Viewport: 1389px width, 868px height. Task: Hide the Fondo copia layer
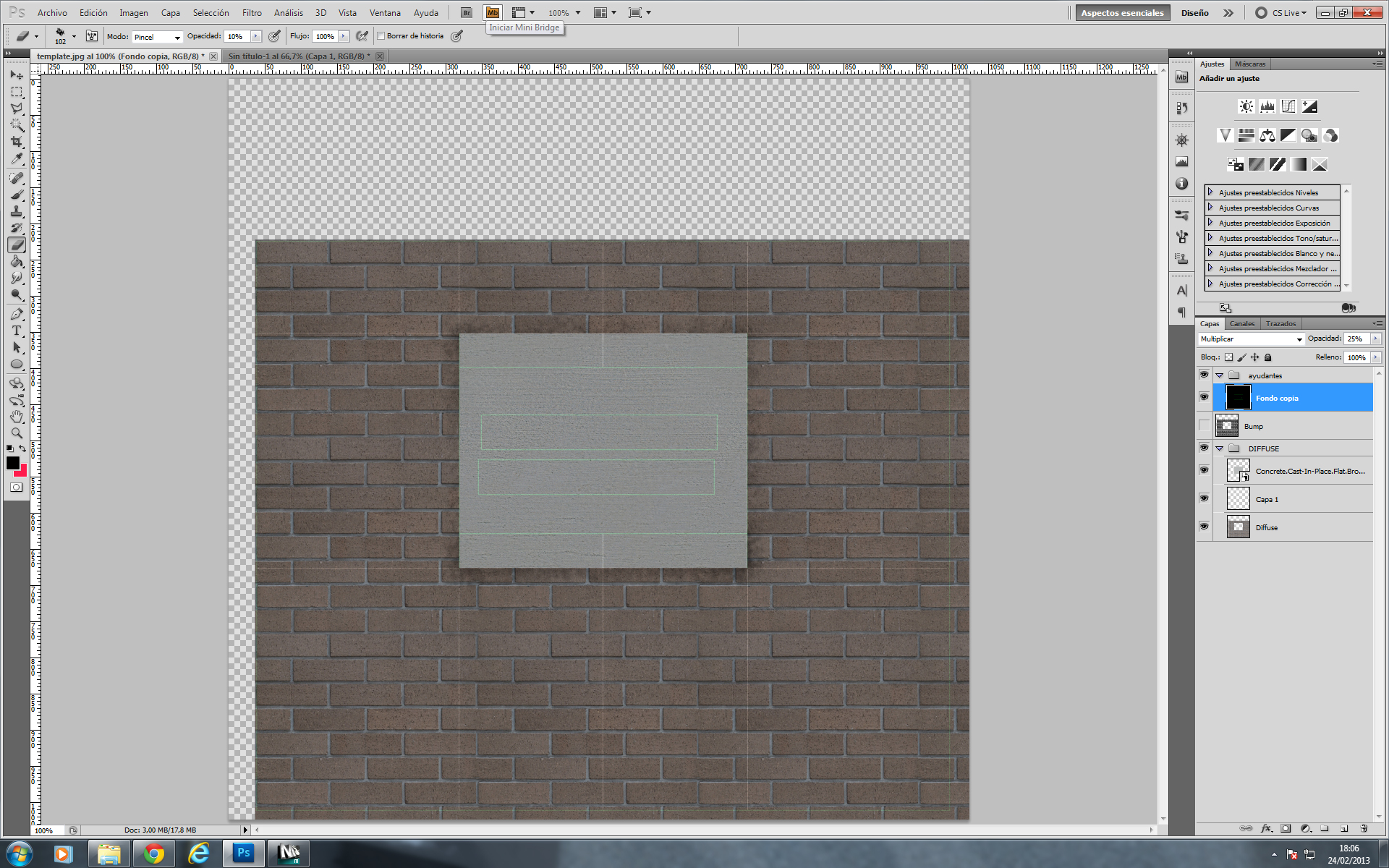coord(1204,397)
